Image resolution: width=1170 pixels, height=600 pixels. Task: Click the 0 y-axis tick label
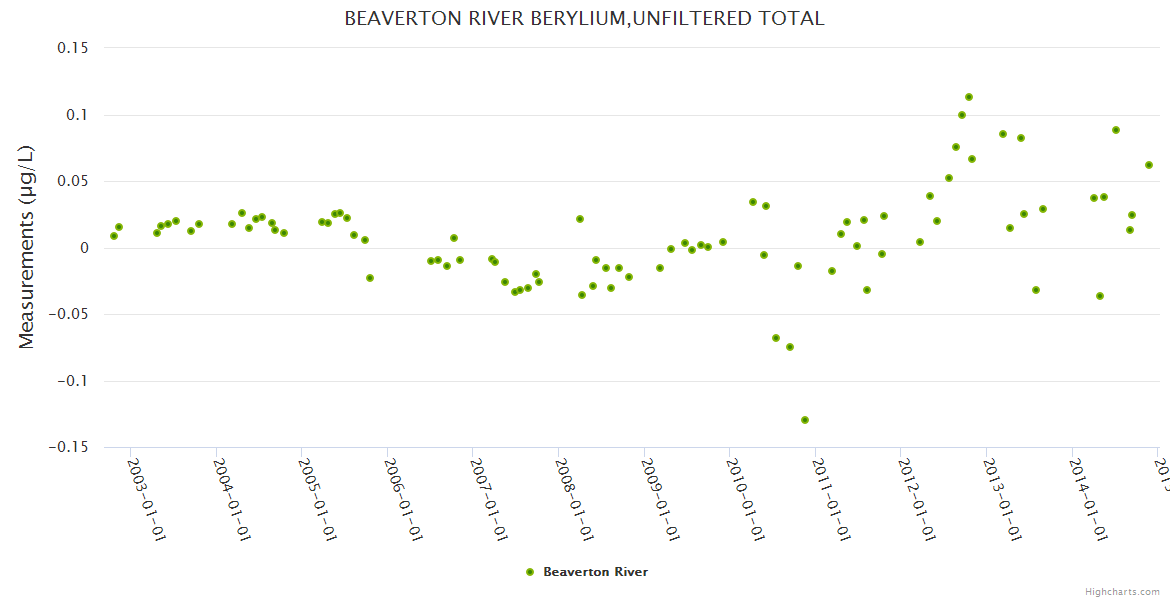point(84,248)
